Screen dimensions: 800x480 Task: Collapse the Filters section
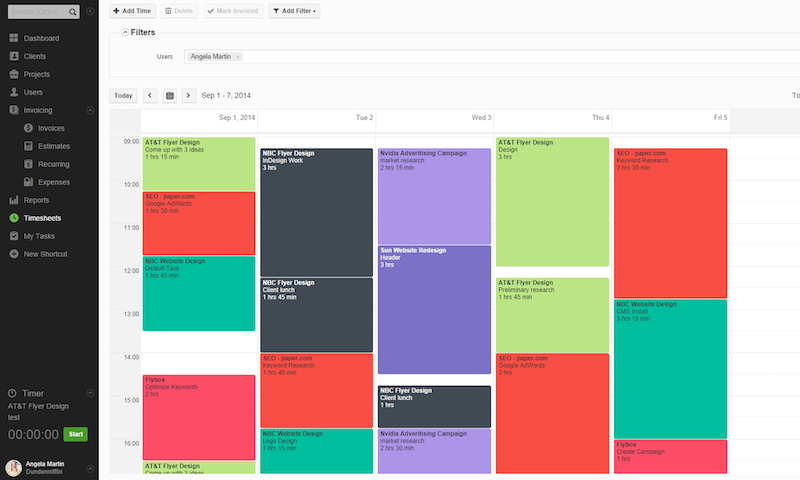pos(125,32)
